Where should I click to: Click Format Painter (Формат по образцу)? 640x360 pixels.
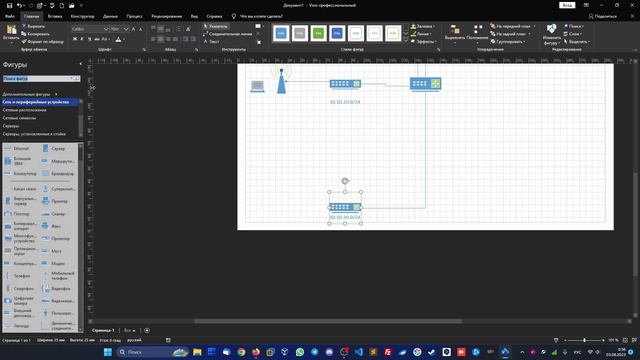pyautogui.click(x=42, y=42)
